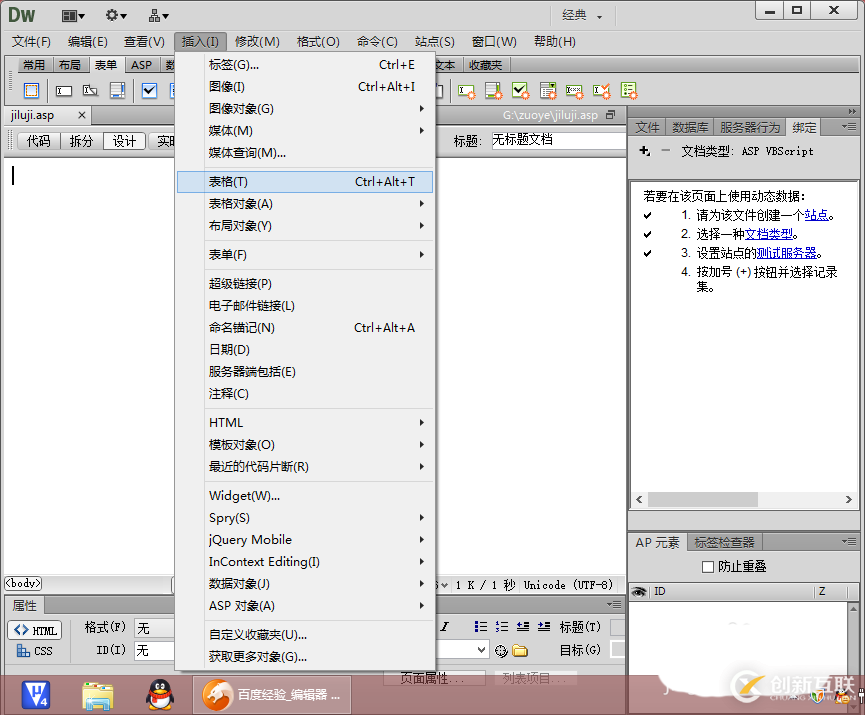
Task: Open the Dreamweaver extensions gear icon
Action: (x=113, y=16)
